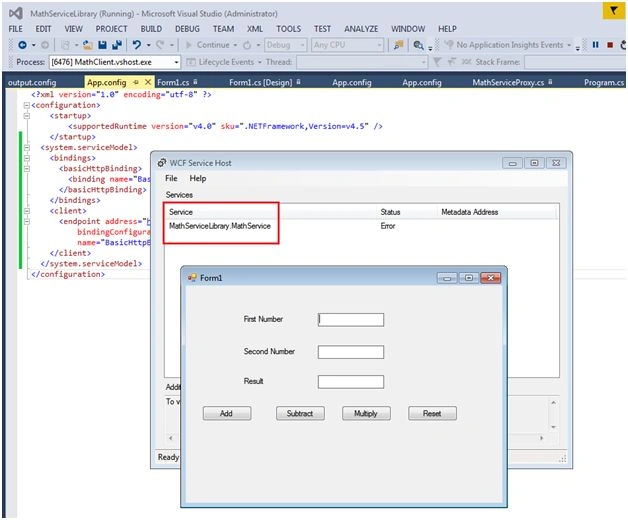Screen dimensions: 628x520
Task: Click the Pause debugging icon
Action: point(596,45)
